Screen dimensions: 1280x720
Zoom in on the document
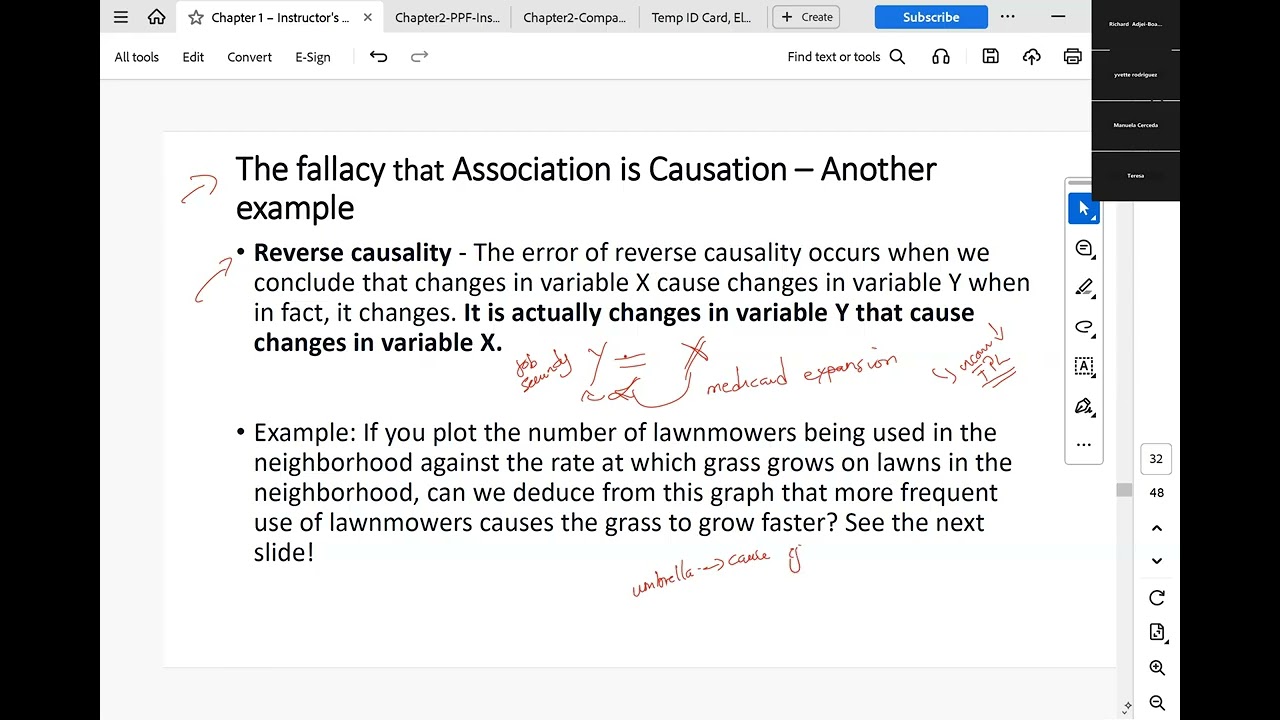[x=1157, y=668]
